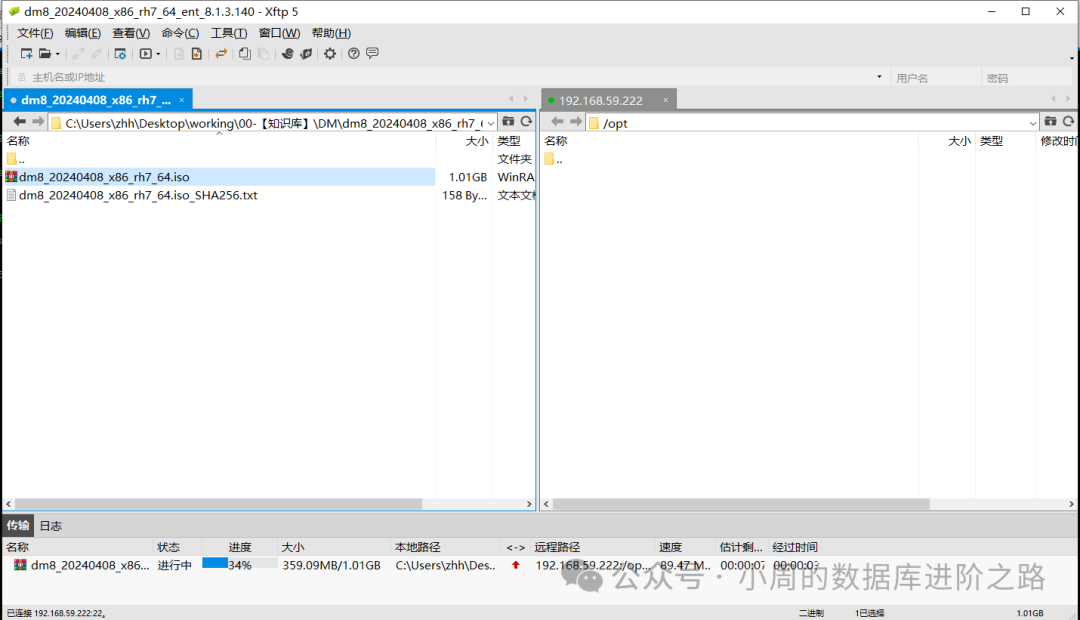Refresh the remote pane

pyautogui.click(x=1068, y=121)
